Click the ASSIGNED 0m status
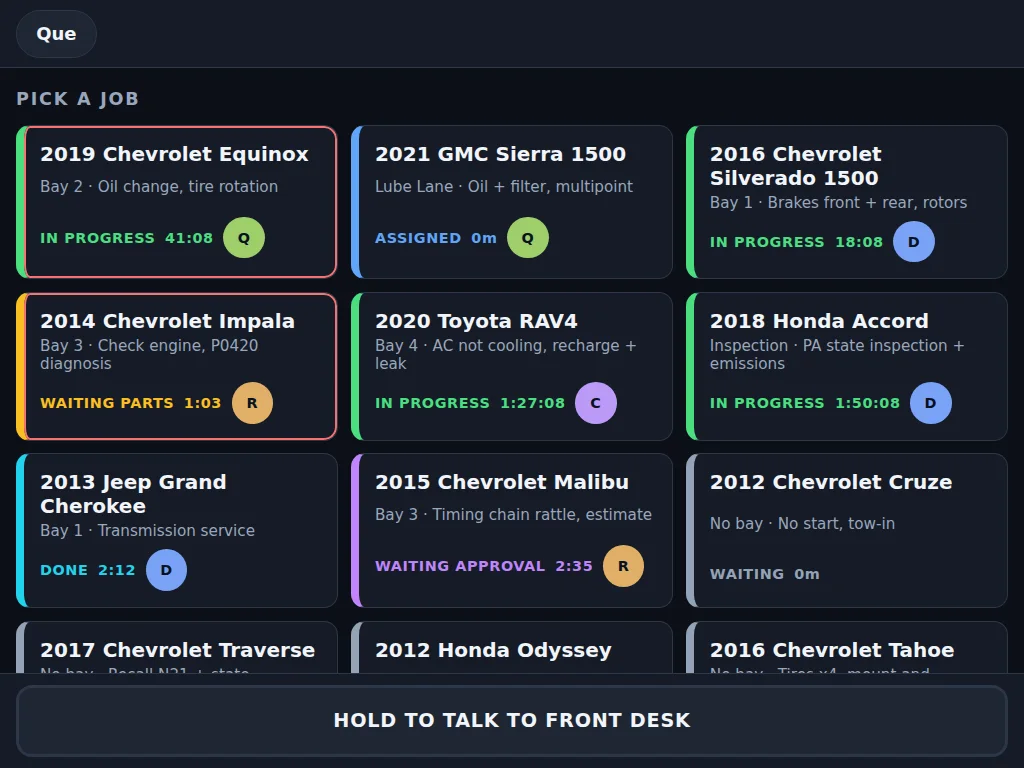Screen dimensions: 1024x768 tap(436, 238)
